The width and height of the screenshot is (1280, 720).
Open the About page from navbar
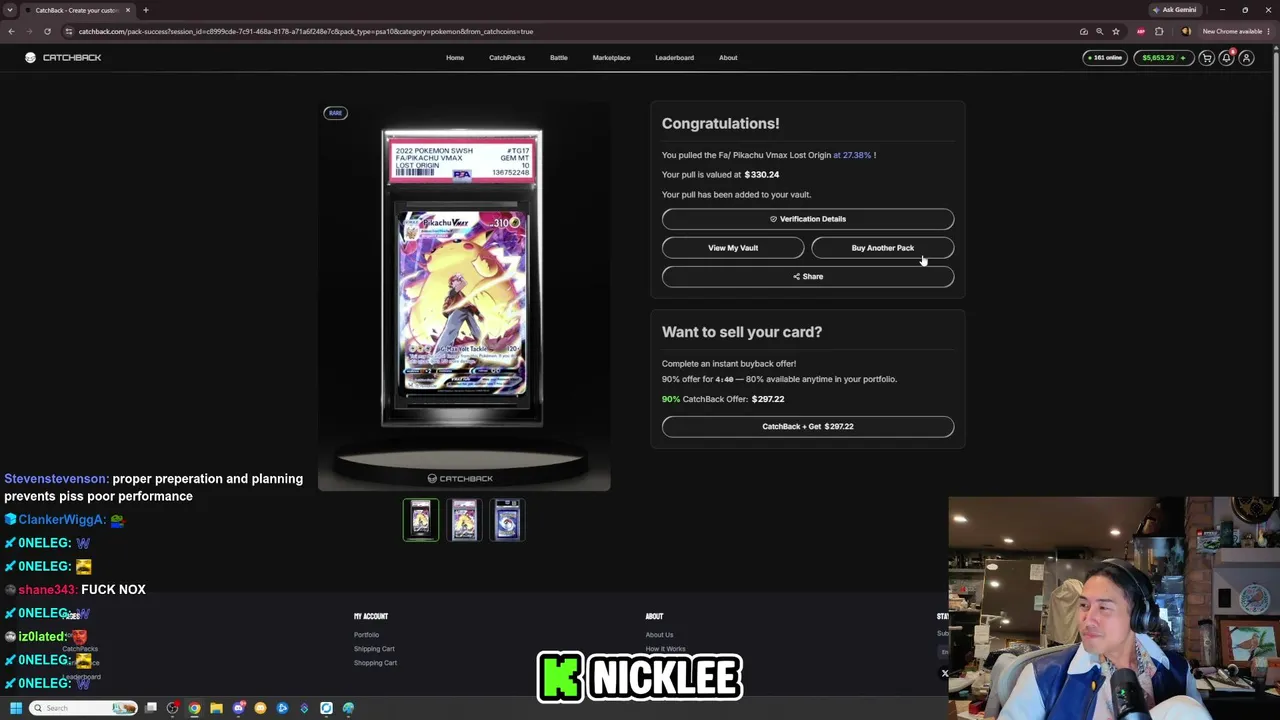coord(728,58)
